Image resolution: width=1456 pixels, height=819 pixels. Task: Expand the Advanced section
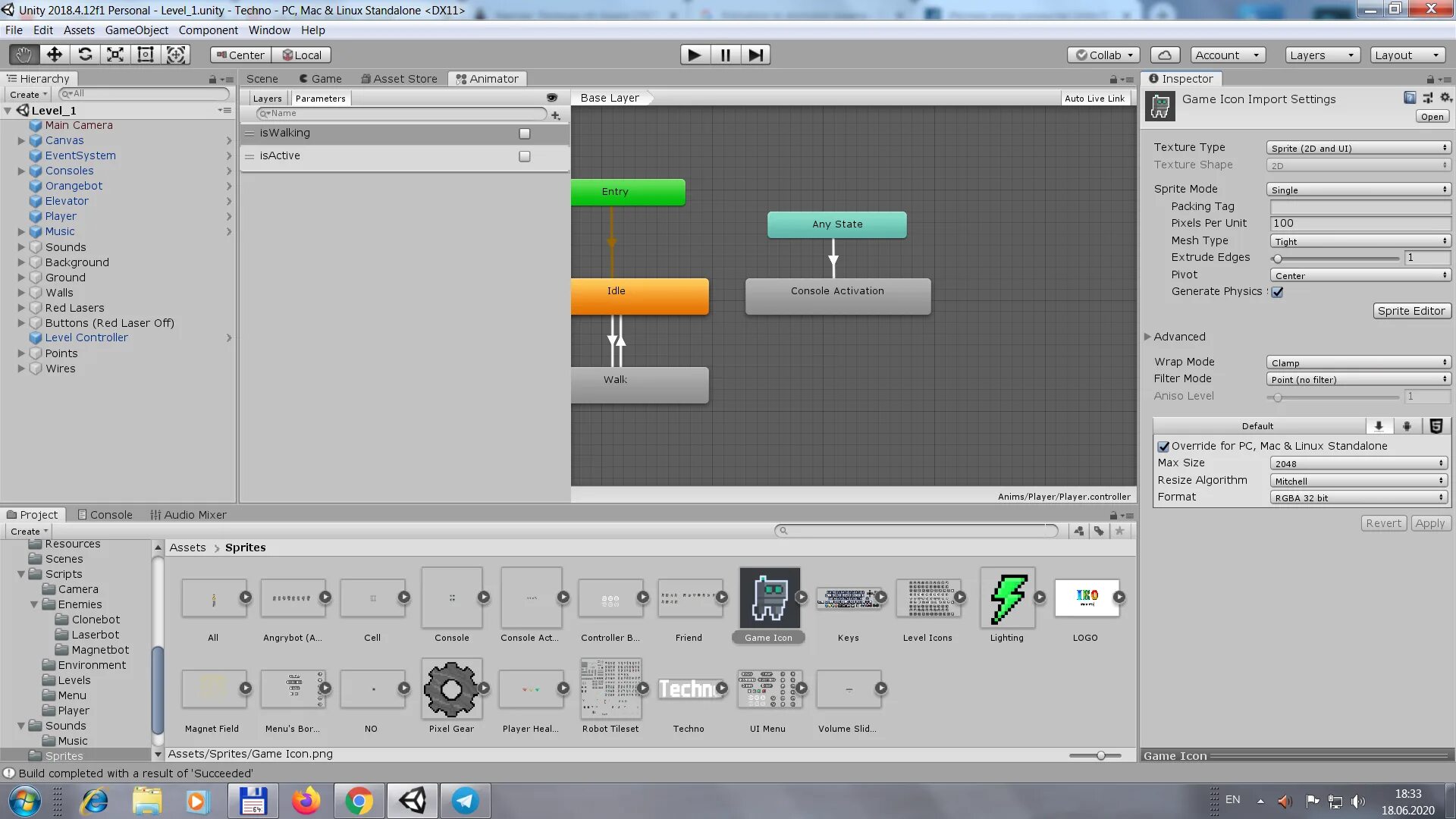click(x=1147, y=337)
